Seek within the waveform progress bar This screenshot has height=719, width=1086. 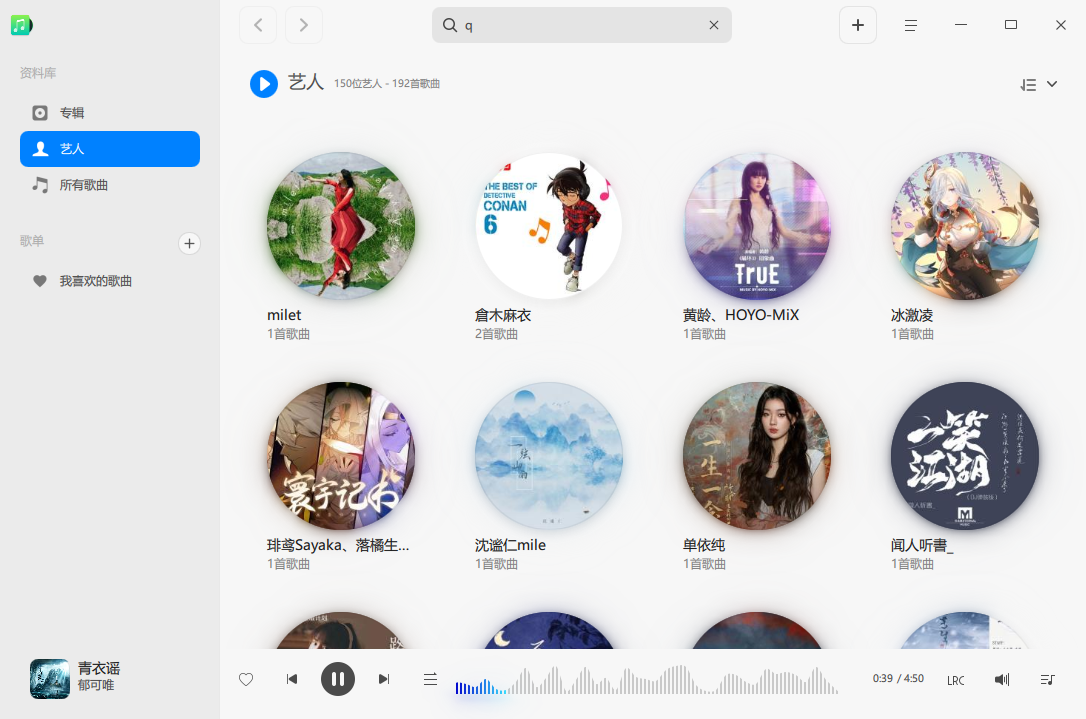pyautogui.click(x=646, y=680)
